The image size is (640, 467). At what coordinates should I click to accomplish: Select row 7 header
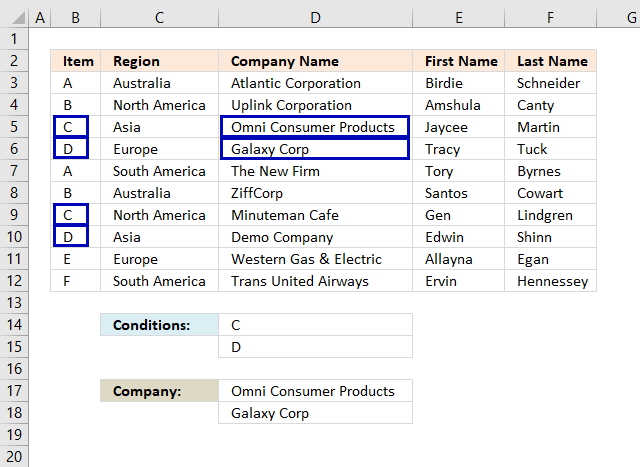click(x=14, y=171)
